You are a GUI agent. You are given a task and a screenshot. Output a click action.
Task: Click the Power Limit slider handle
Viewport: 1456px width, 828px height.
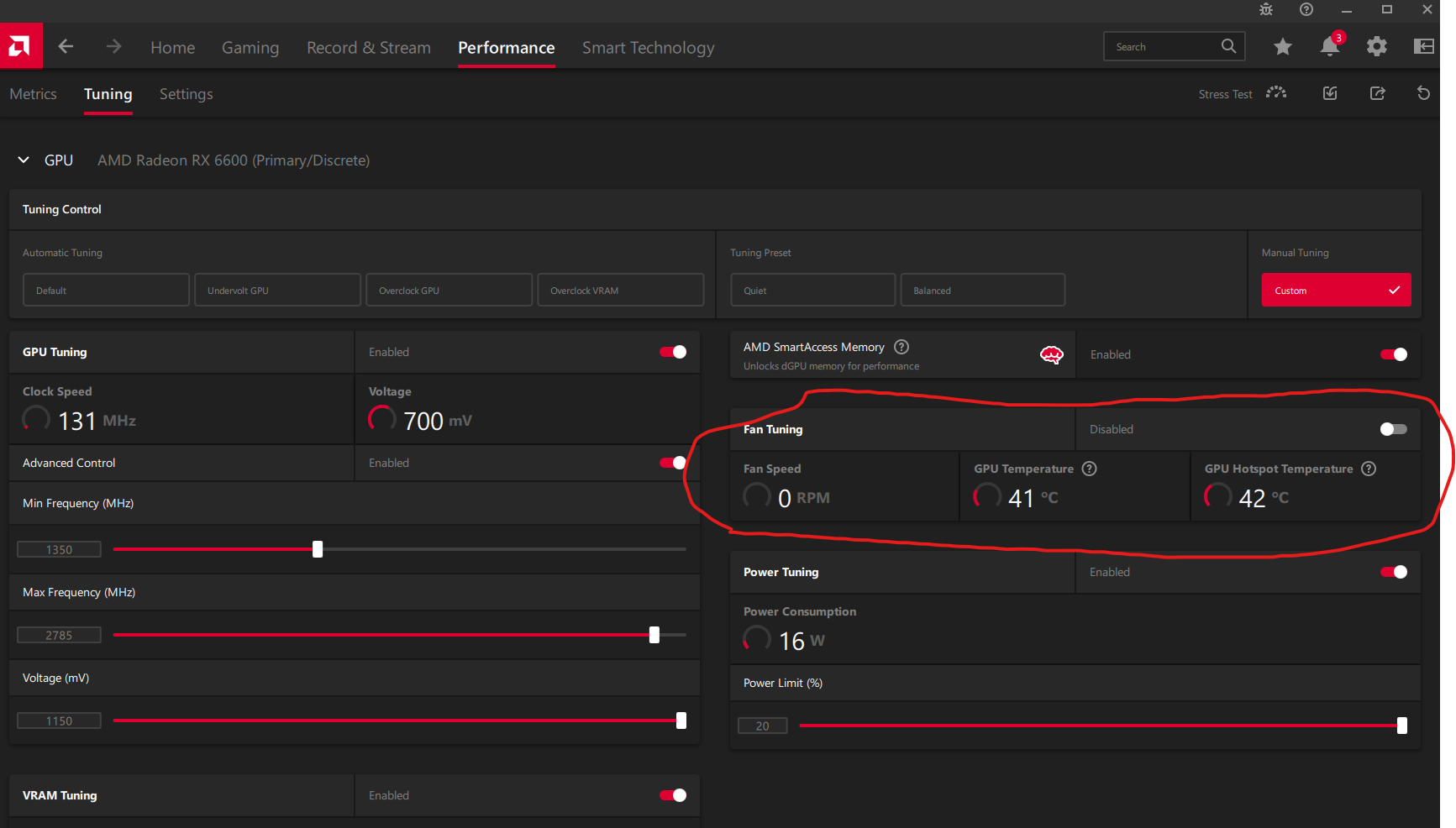(1402, 726)
